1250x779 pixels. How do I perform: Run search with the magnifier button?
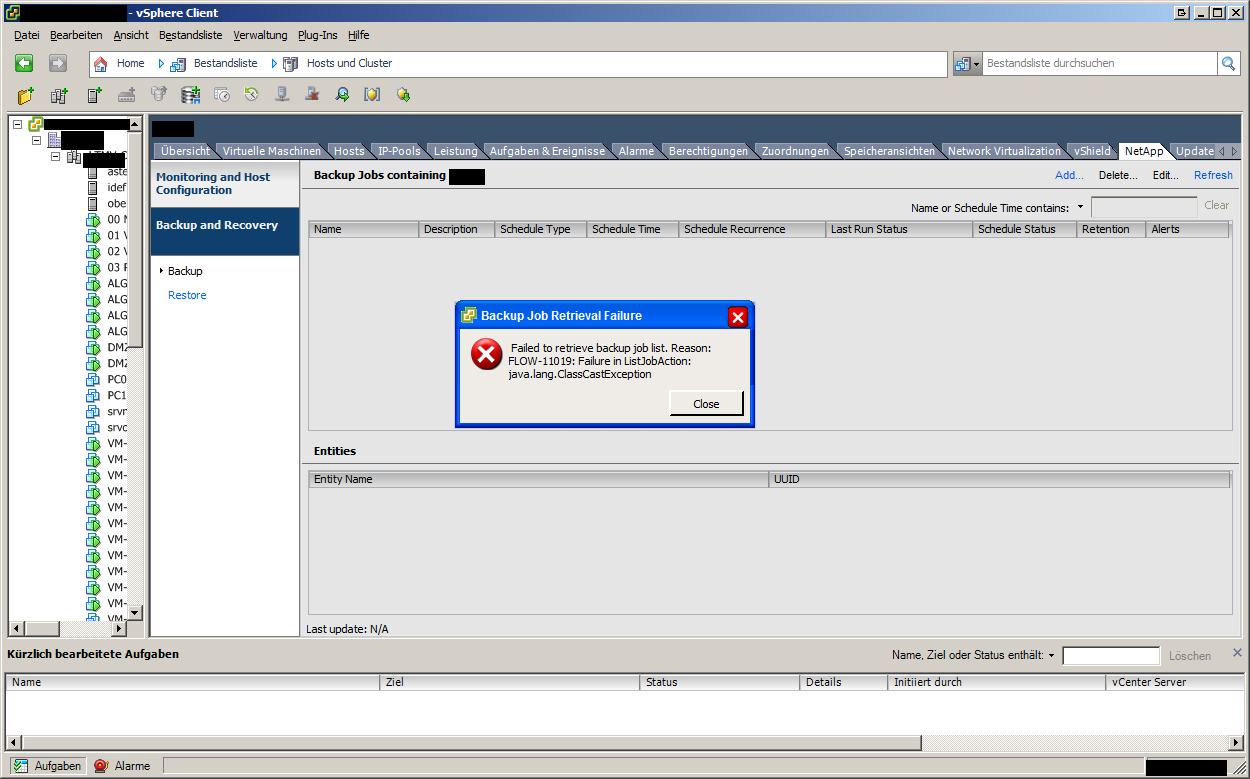pyautogui.click(x=1229, y=63)
